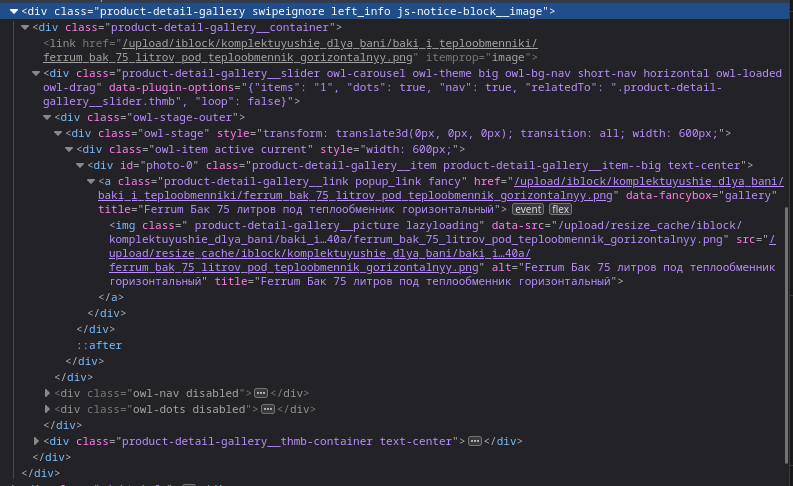This screenshot has height=486, width=793.
Task: Collapse the product-detail-gallery swipeignore div
Action: tap(14, 11)
